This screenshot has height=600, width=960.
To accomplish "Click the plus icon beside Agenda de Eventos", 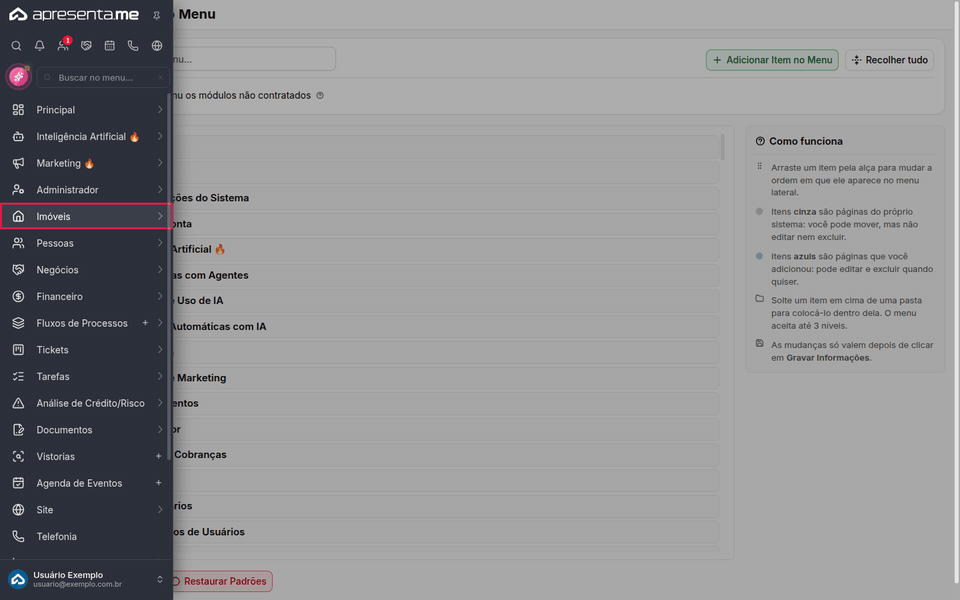I will (159, 483).
